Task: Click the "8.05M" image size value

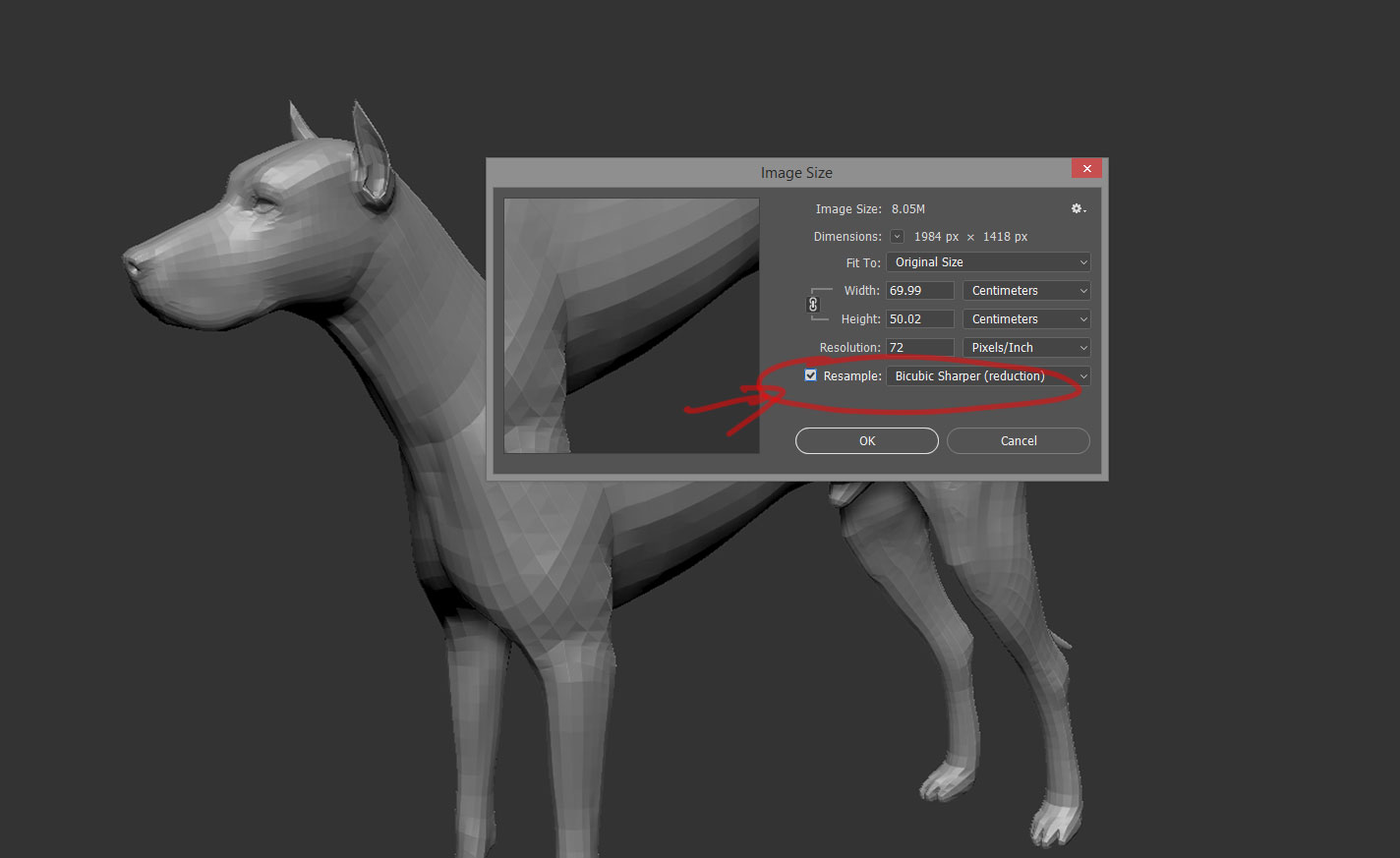Action: pos(908,209)
